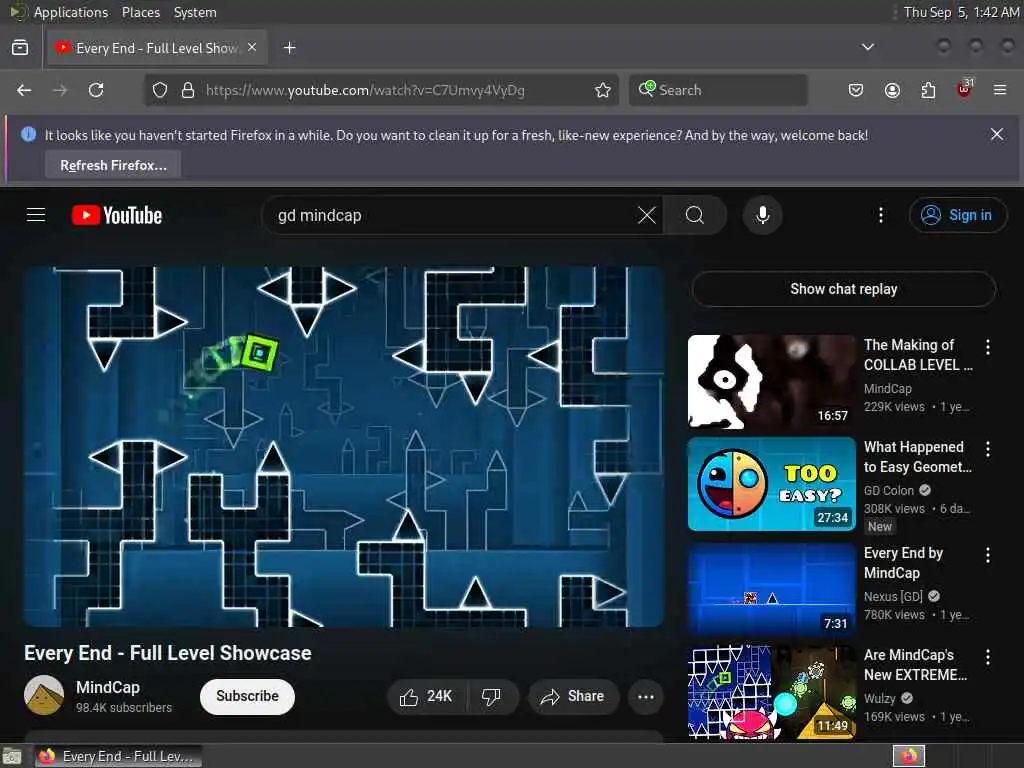The image size is (1024, 768).
Task: Run the YouTube search magnifier button
Action: pyautogui.click(x=695, y=215)
